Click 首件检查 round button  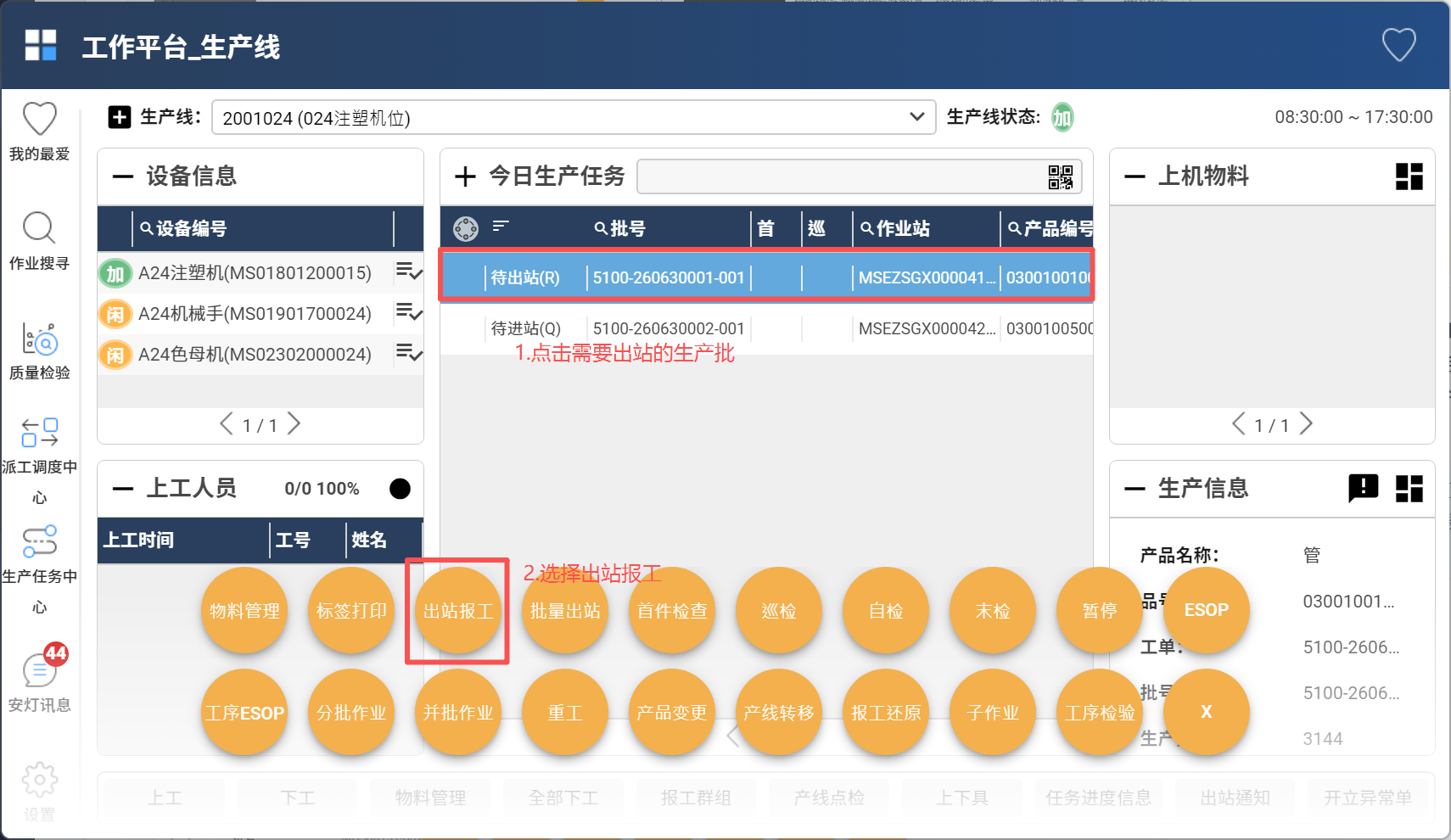click(672, 610)
